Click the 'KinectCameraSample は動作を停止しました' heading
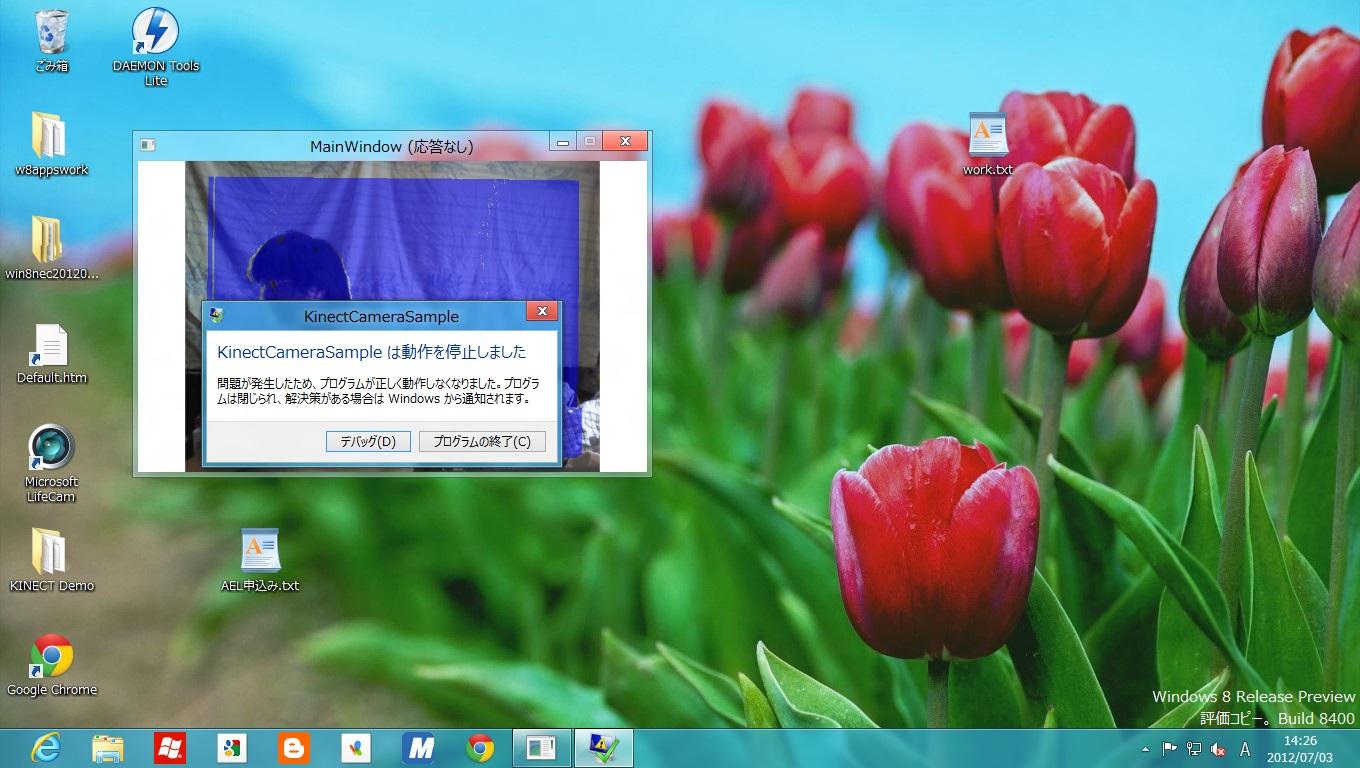This screenshot has height=768, width=1360. coord(372,352)
